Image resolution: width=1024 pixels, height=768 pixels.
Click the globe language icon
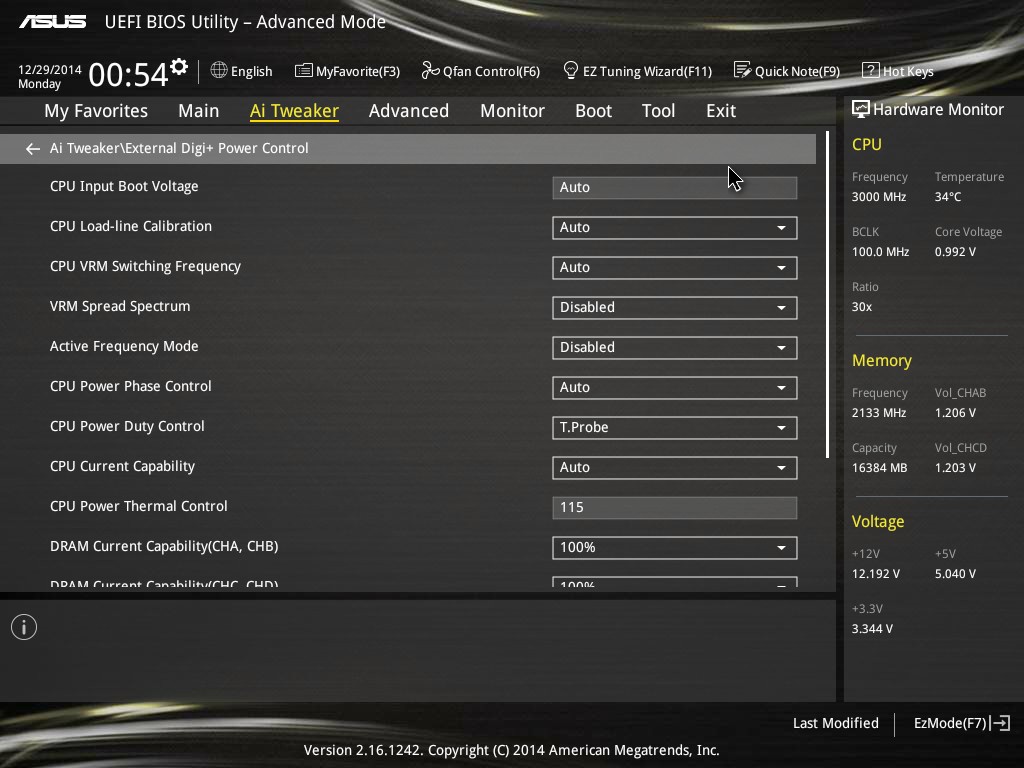pos(219,70)
